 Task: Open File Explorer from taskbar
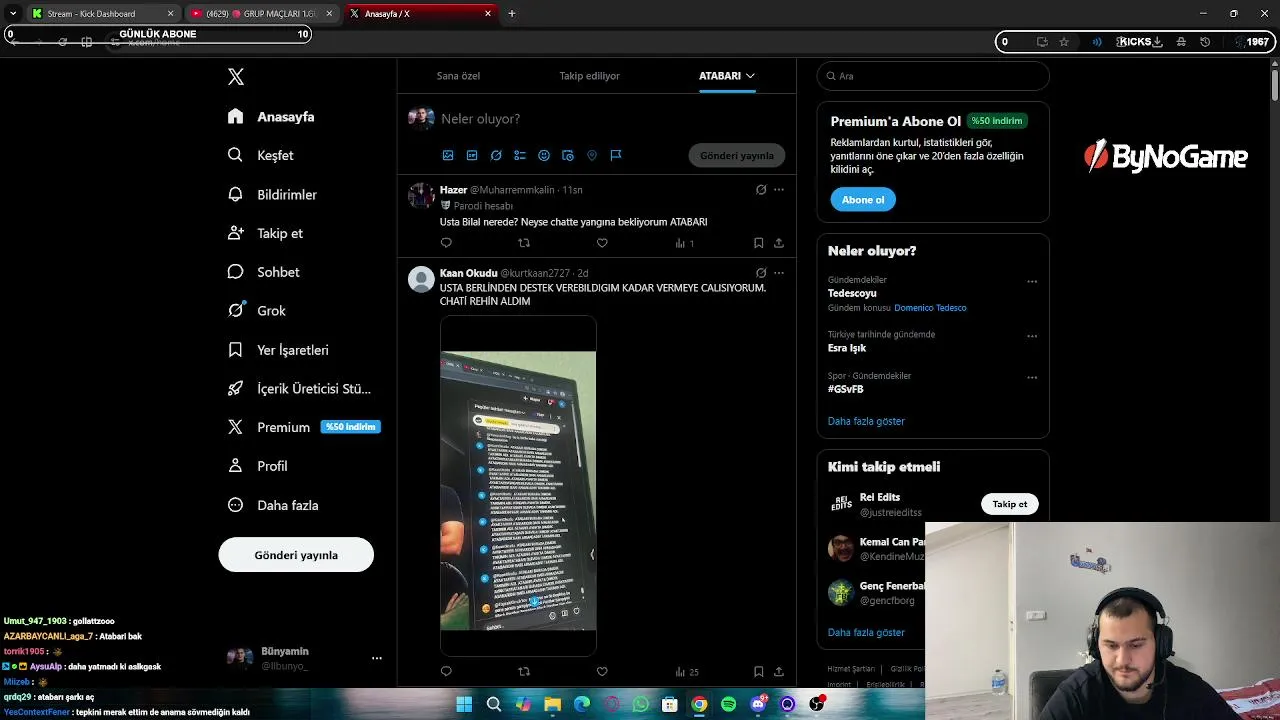click(552, 704)
